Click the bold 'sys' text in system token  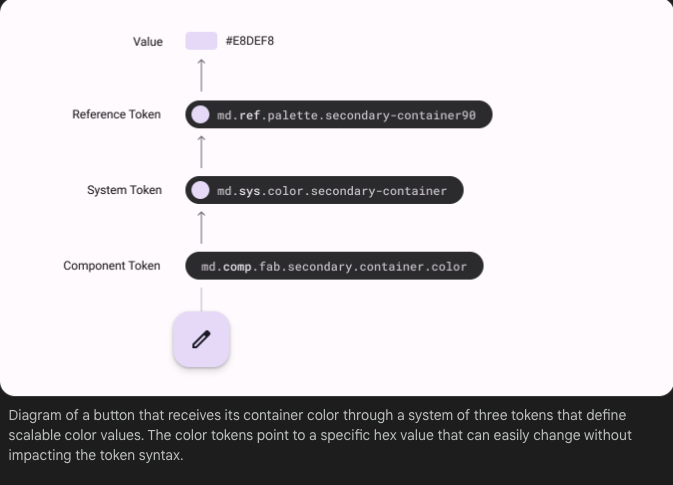(249, 191)
